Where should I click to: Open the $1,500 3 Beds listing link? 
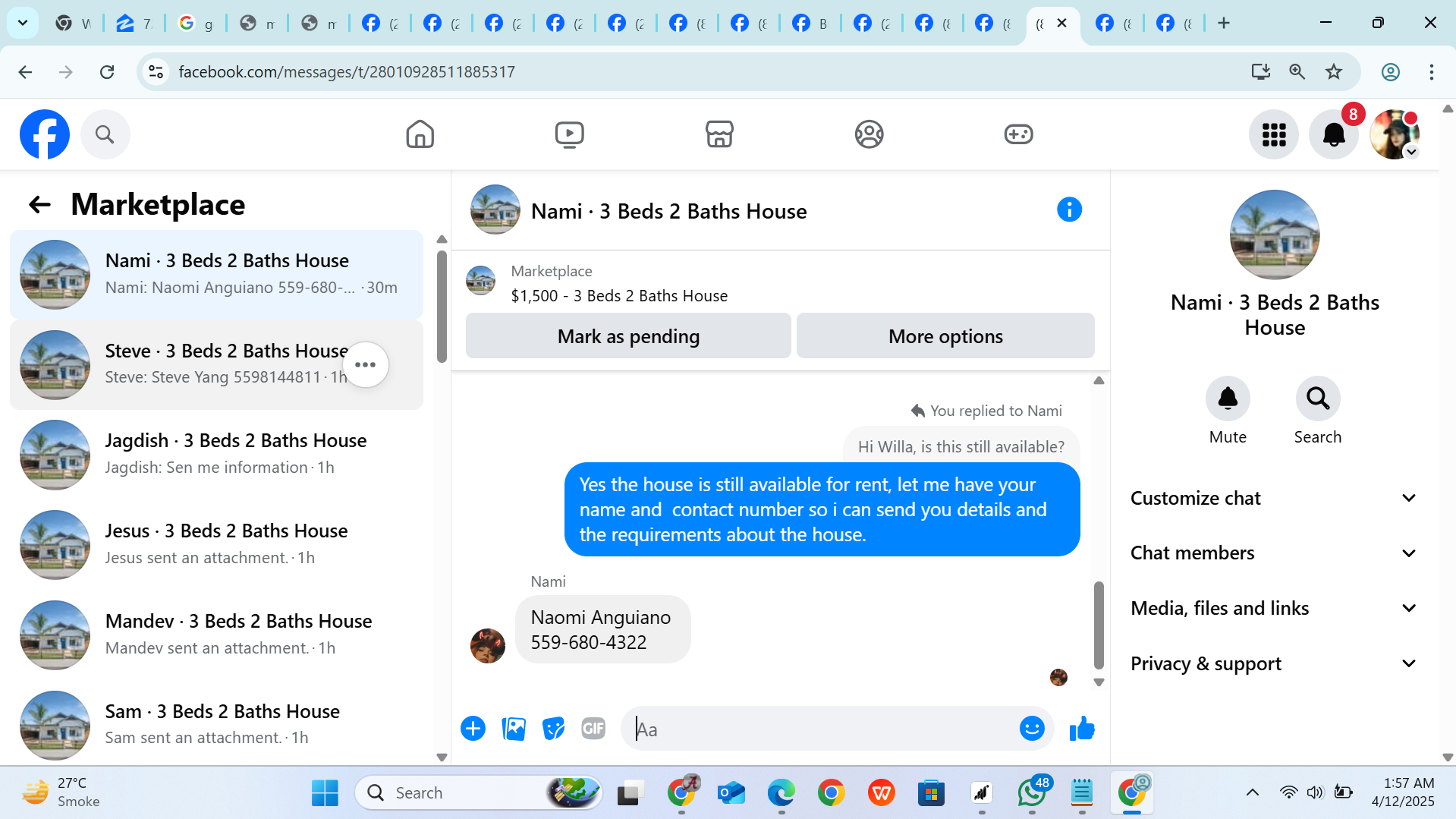pos(619,296)
